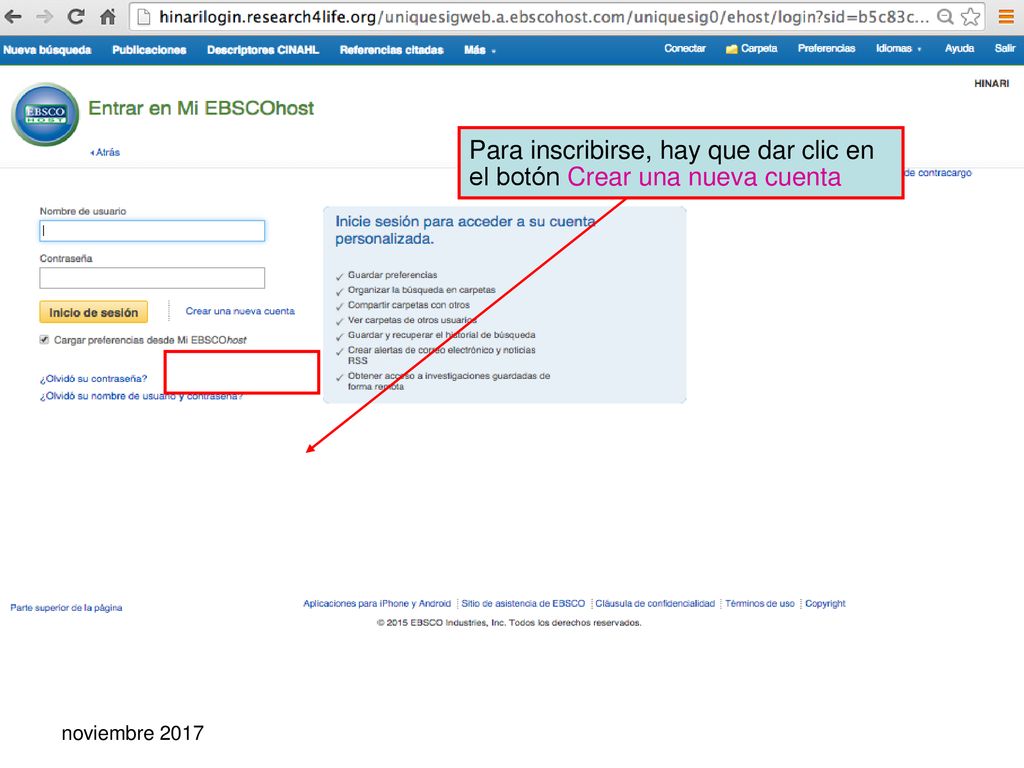Click the browser back arrow
1024x768 pixels.
click(12, 16)
